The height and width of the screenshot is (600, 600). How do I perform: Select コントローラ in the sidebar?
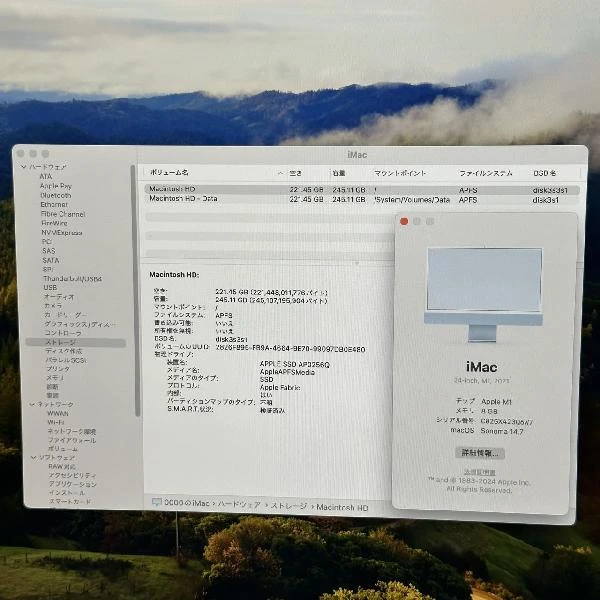click(x=63, y=333)
